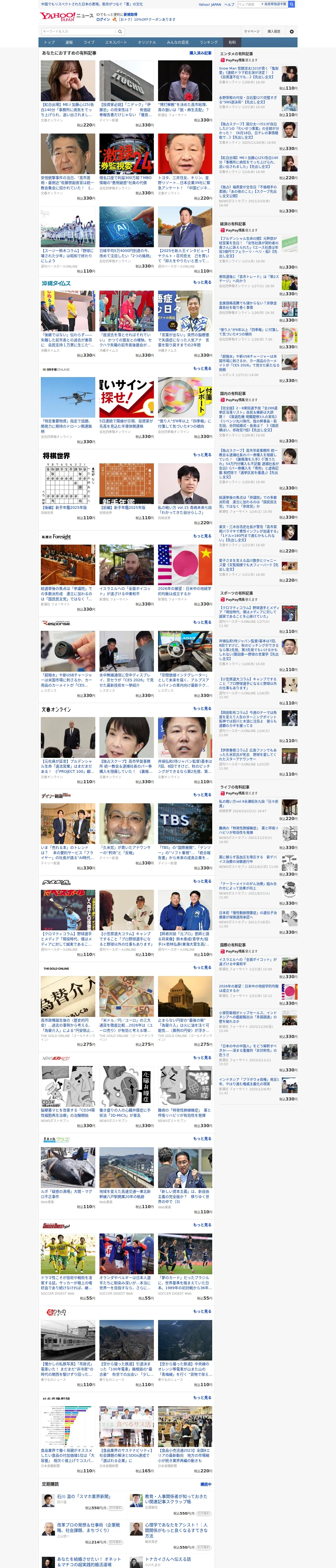Open the settings gear icon
Image resolution: width=336 pixels, height=1568 pixels.
pyautogui.click(x=292, y=32)
